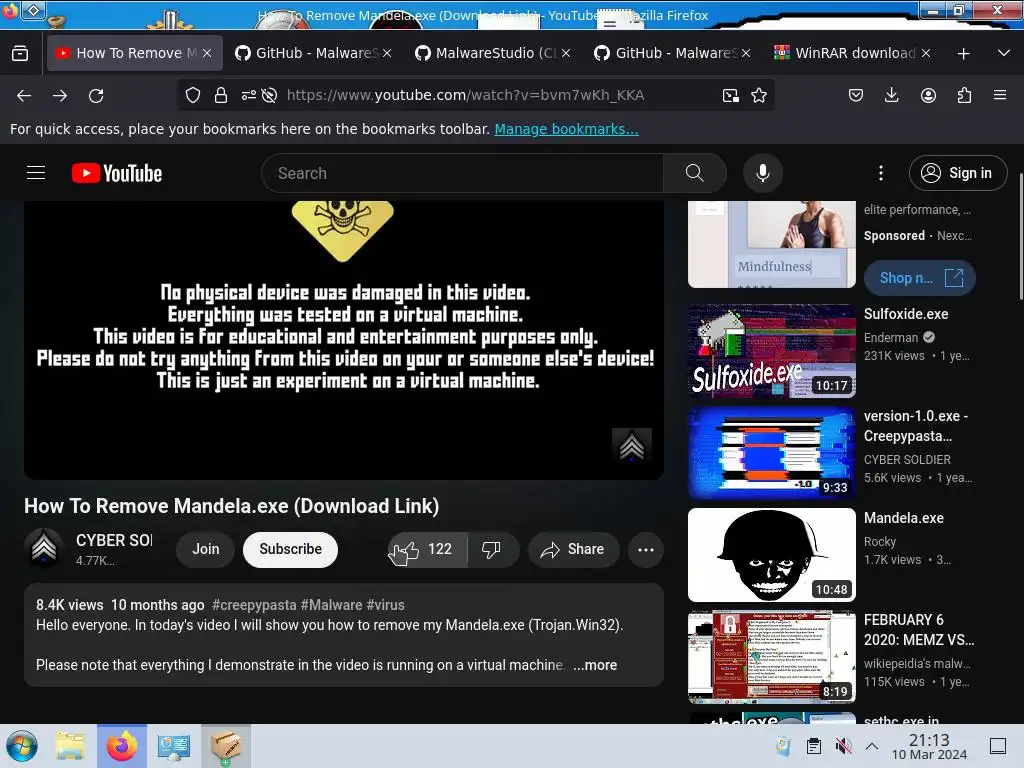This screenshot has width=1024, height=768.
Task: Reload the current page
Action: click(x=96, y=95)
